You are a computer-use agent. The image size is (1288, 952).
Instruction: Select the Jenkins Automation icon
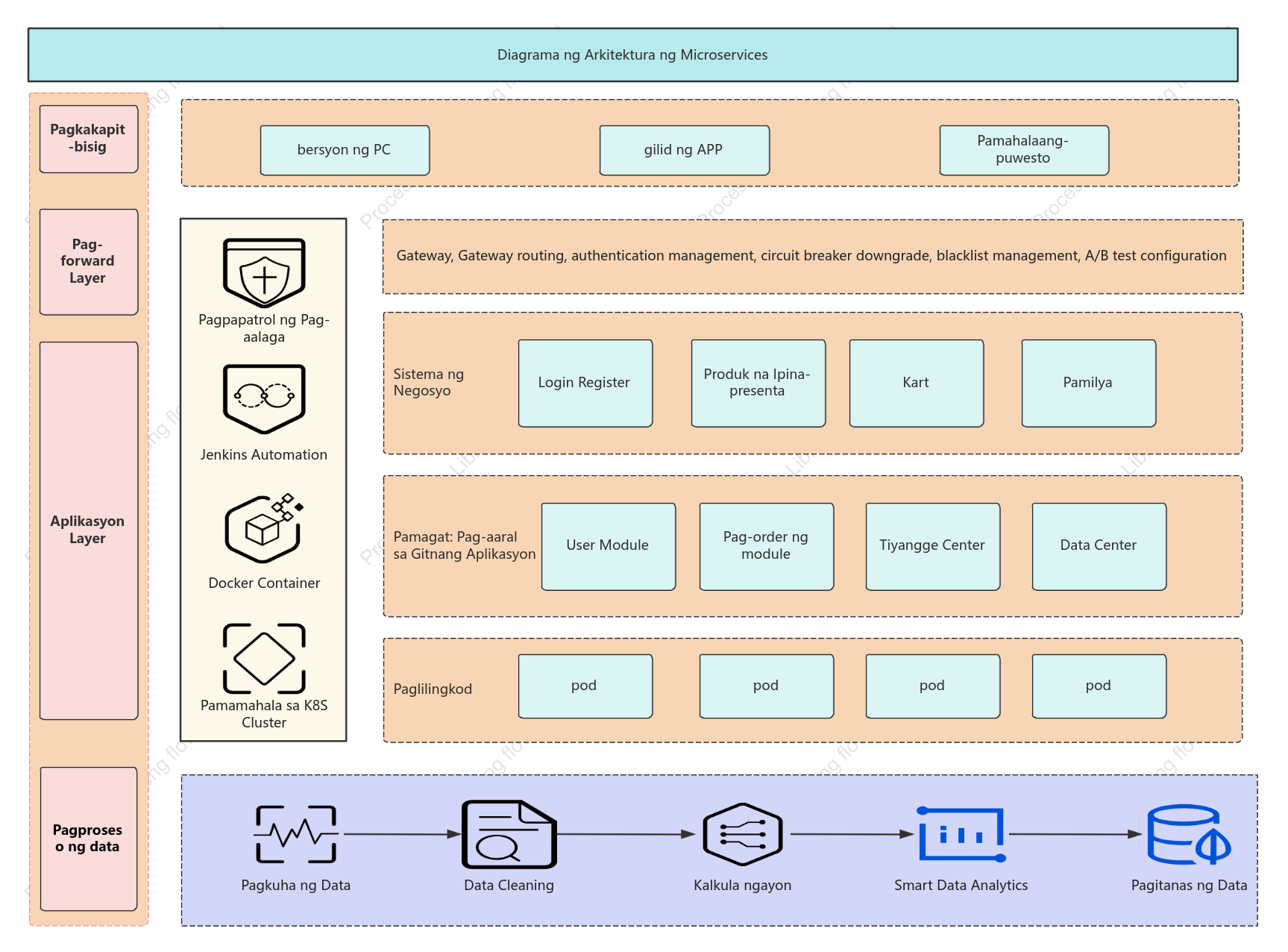click(264, 399)
